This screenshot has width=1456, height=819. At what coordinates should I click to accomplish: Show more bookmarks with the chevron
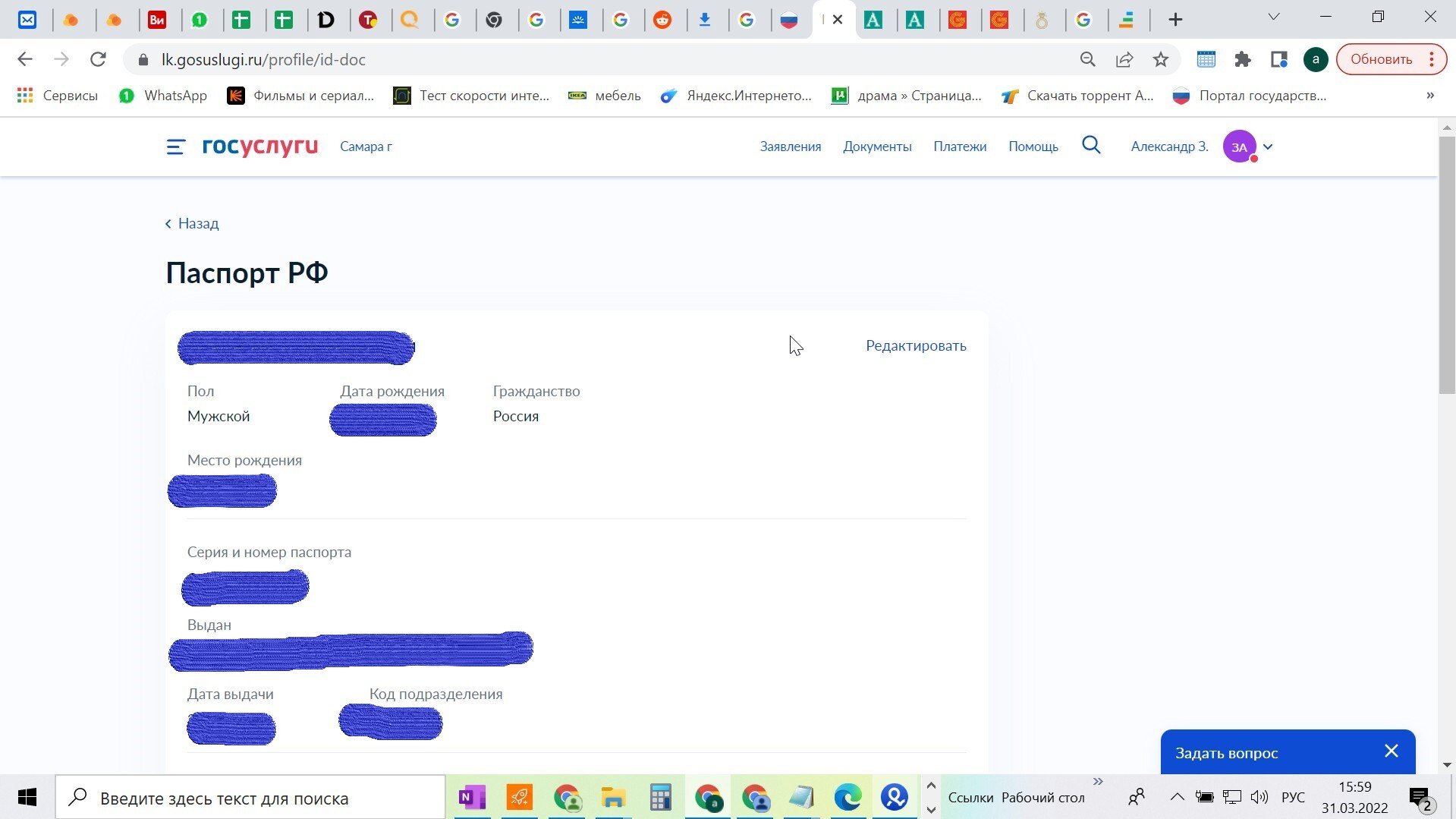click(x=1429, y=96)
